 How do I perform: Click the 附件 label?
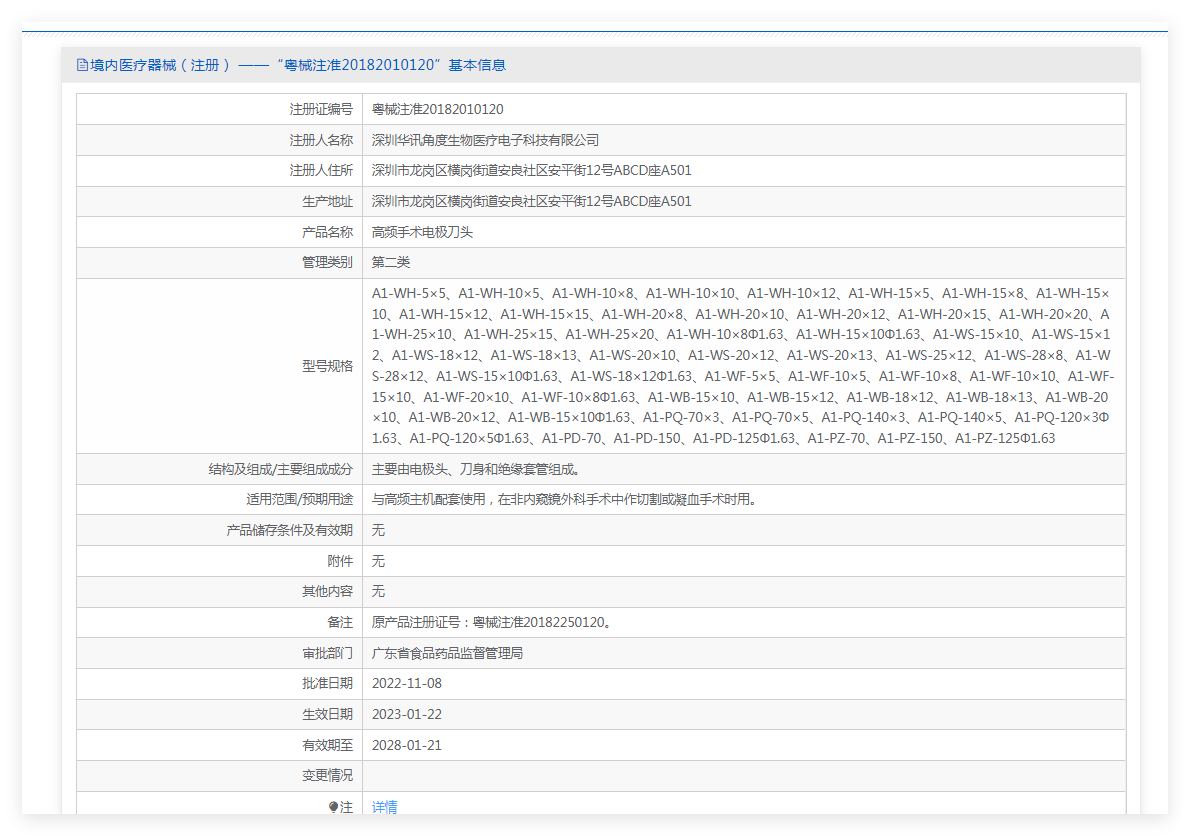point(340,561)
